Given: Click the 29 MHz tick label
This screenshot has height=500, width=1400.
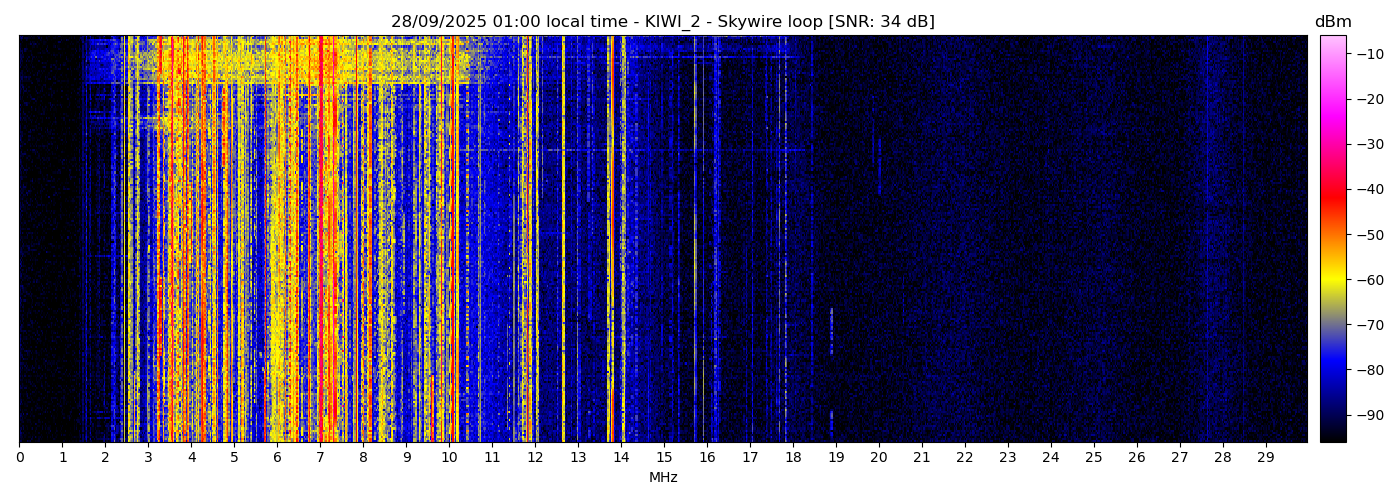Looking at the screenshot, I should click(1265, 458).
